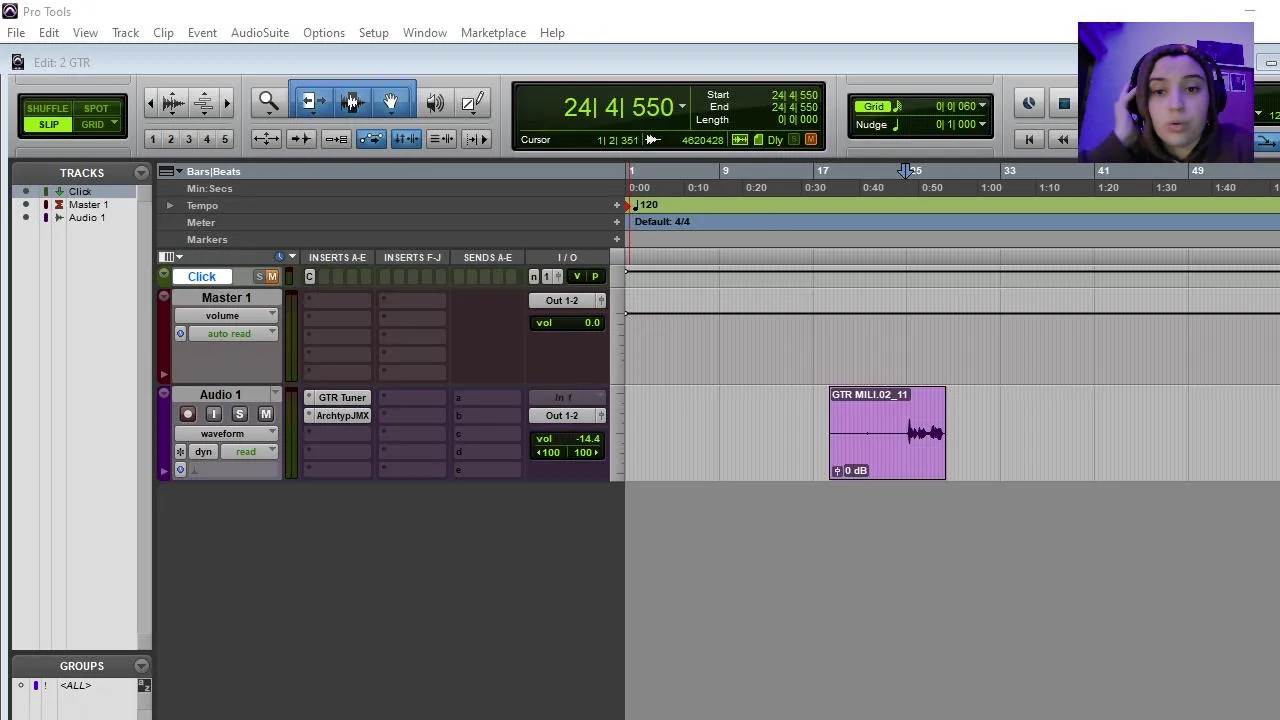Select the Grabber hand tool
This screenshot has height=720, width=1280.
pyautogui.click(x=391, y=102)
